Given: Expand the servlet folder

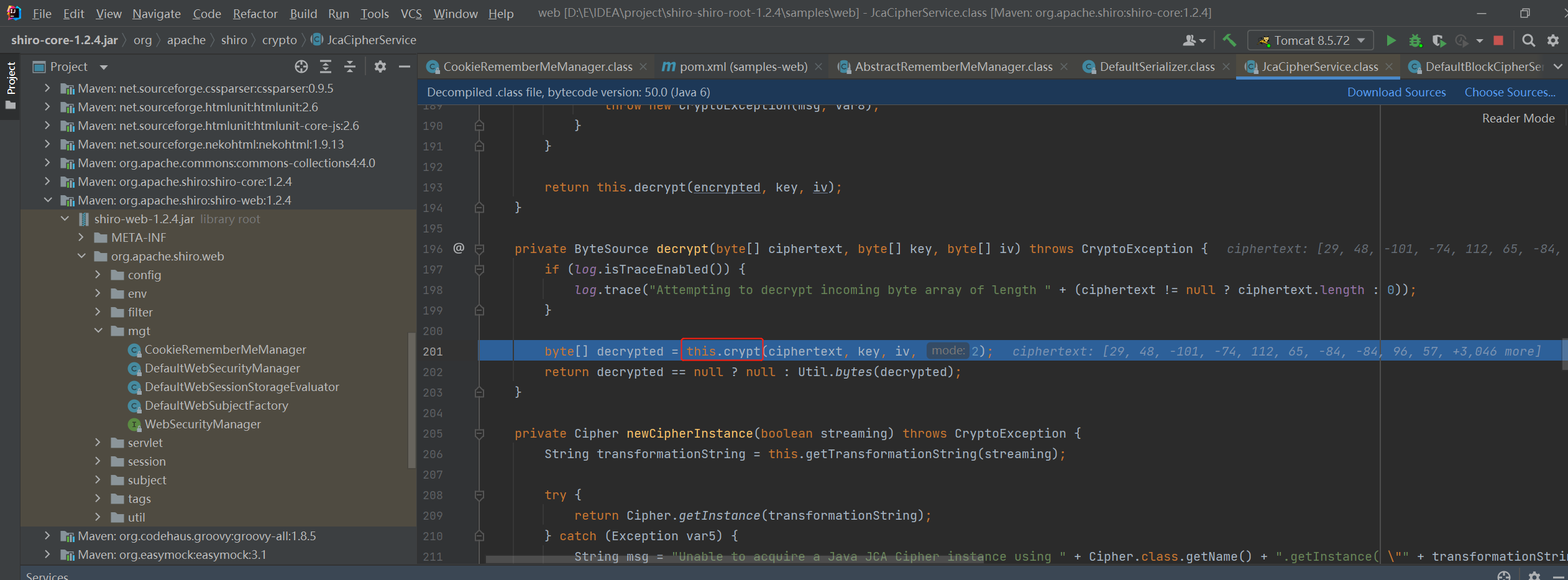Looking at the screenshot, I should coord(98,443).
